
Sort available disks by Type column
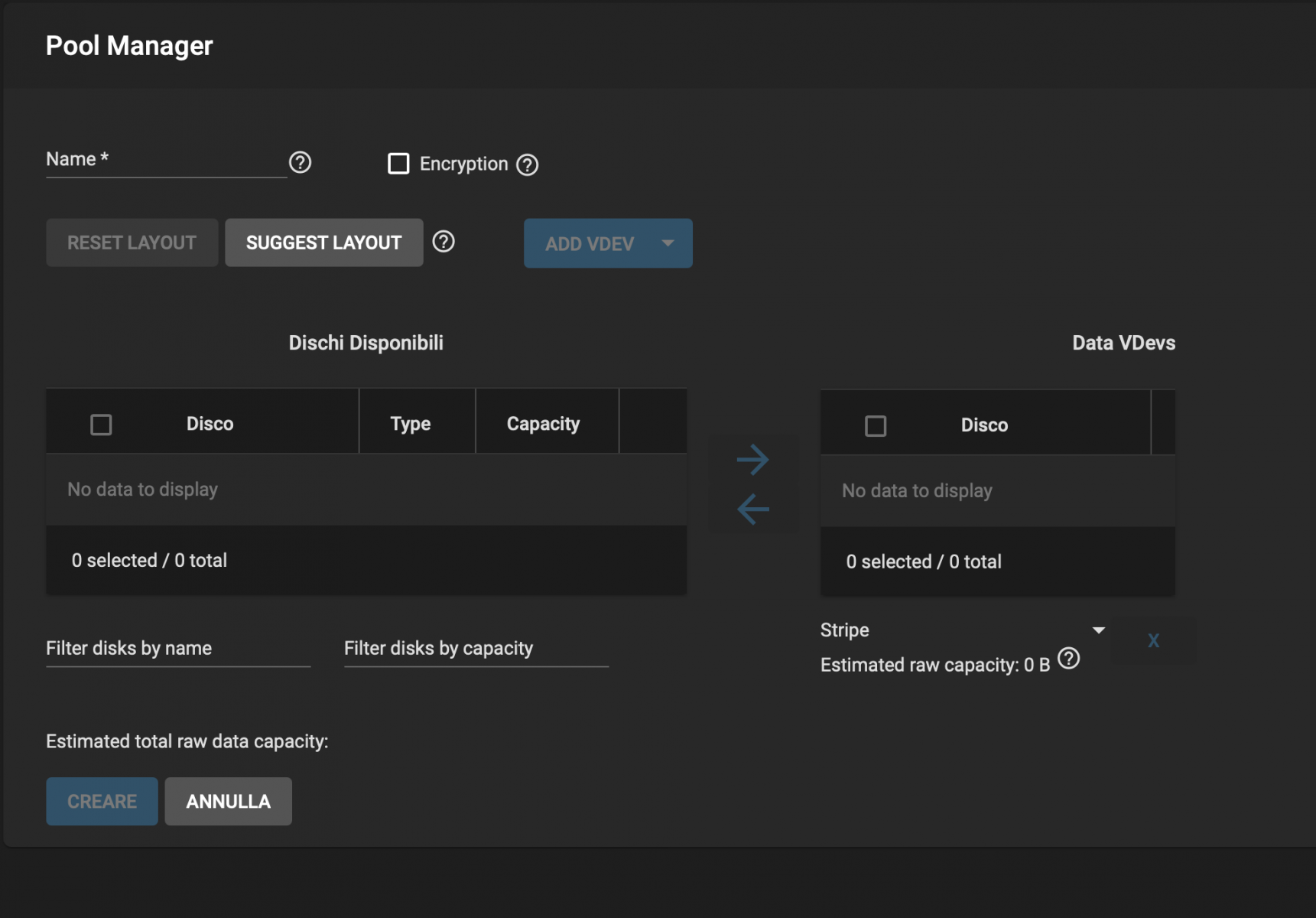[x=411, y=424]
